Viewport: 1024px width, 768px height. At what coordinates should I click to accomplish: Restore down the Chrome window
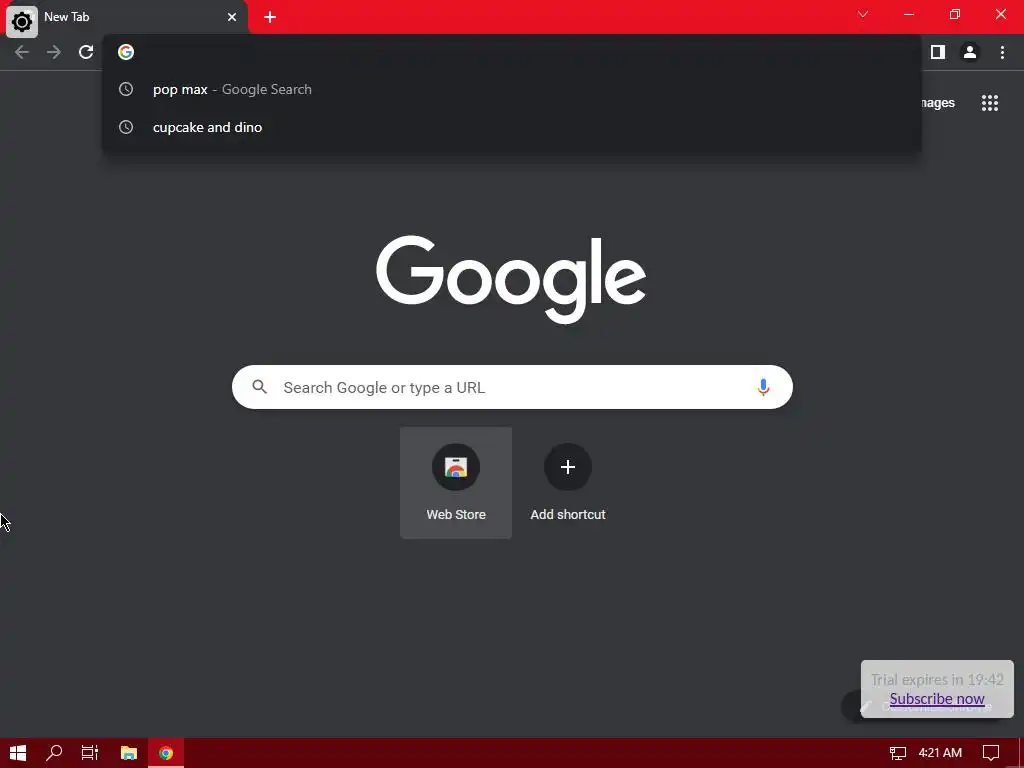click(x=955, y=14)
